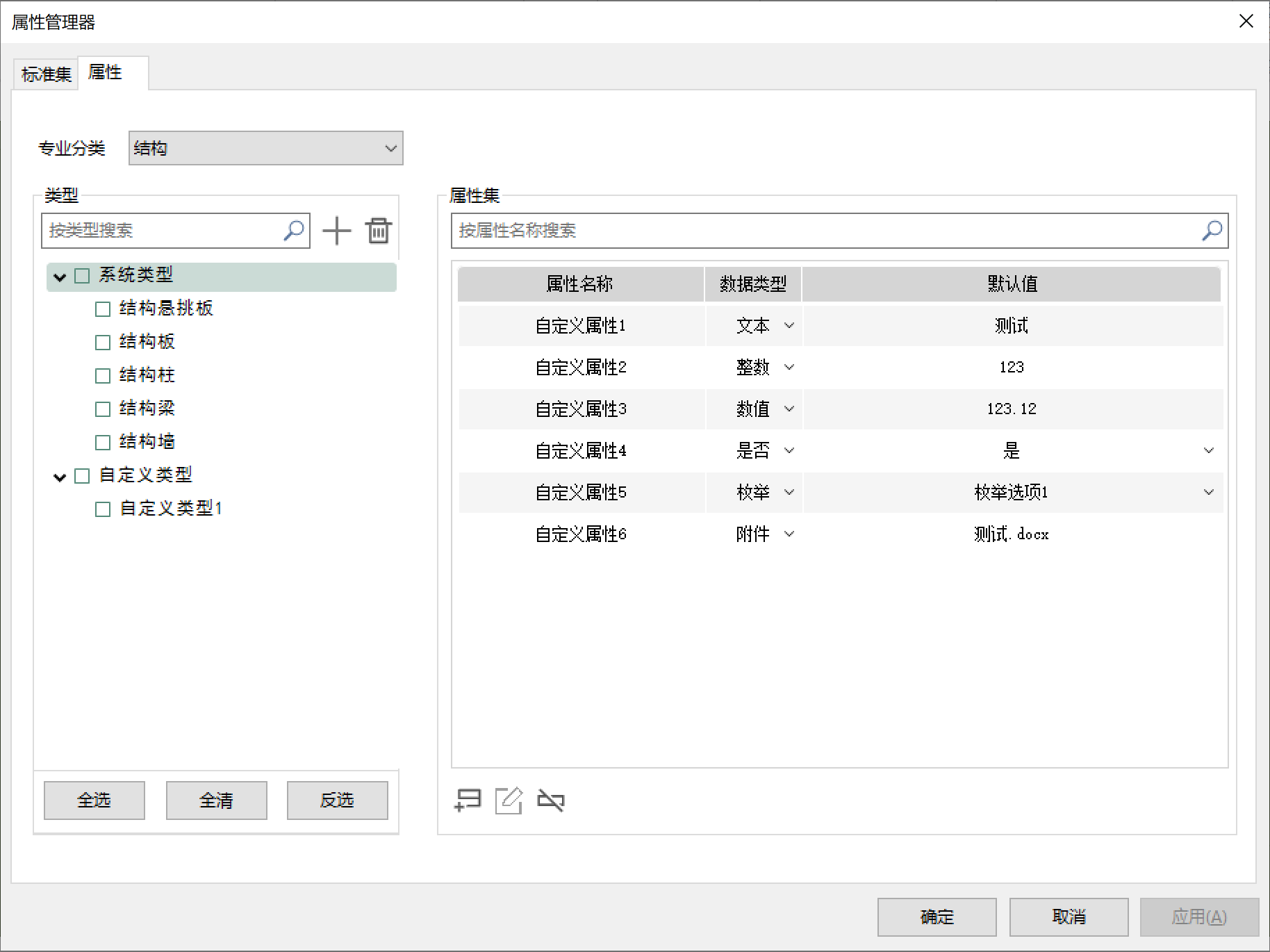Switch to the 标准集 tab

[46, 74]
